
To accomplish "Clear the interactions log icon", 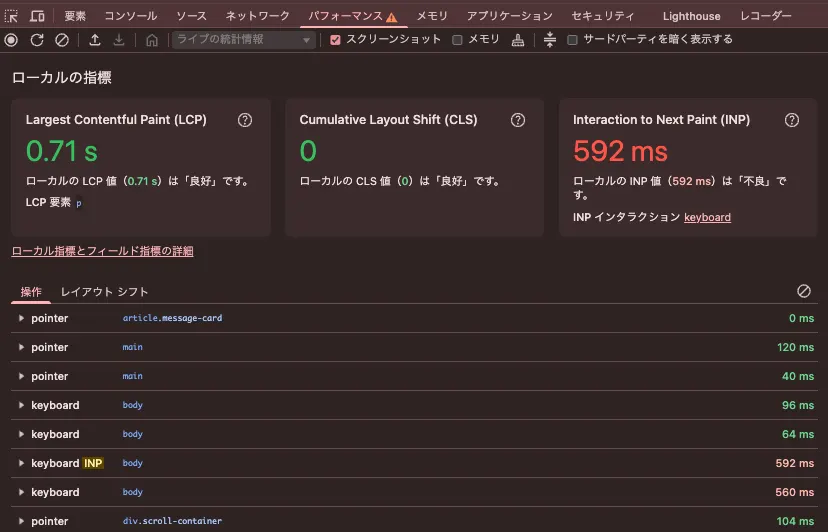I will [804, 291].
